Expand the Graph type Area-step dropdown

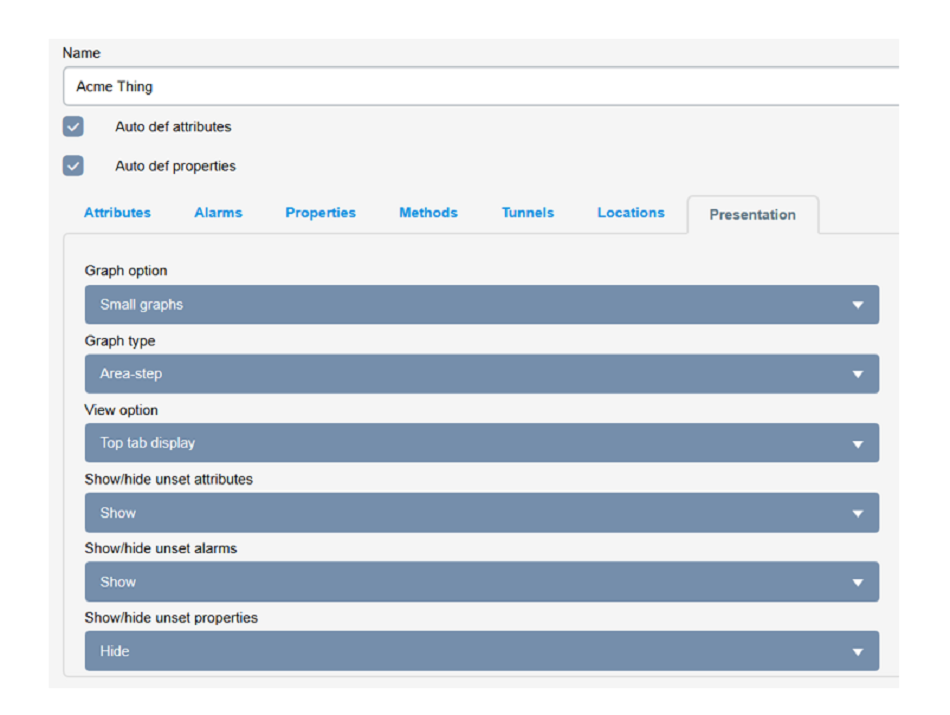482,374
